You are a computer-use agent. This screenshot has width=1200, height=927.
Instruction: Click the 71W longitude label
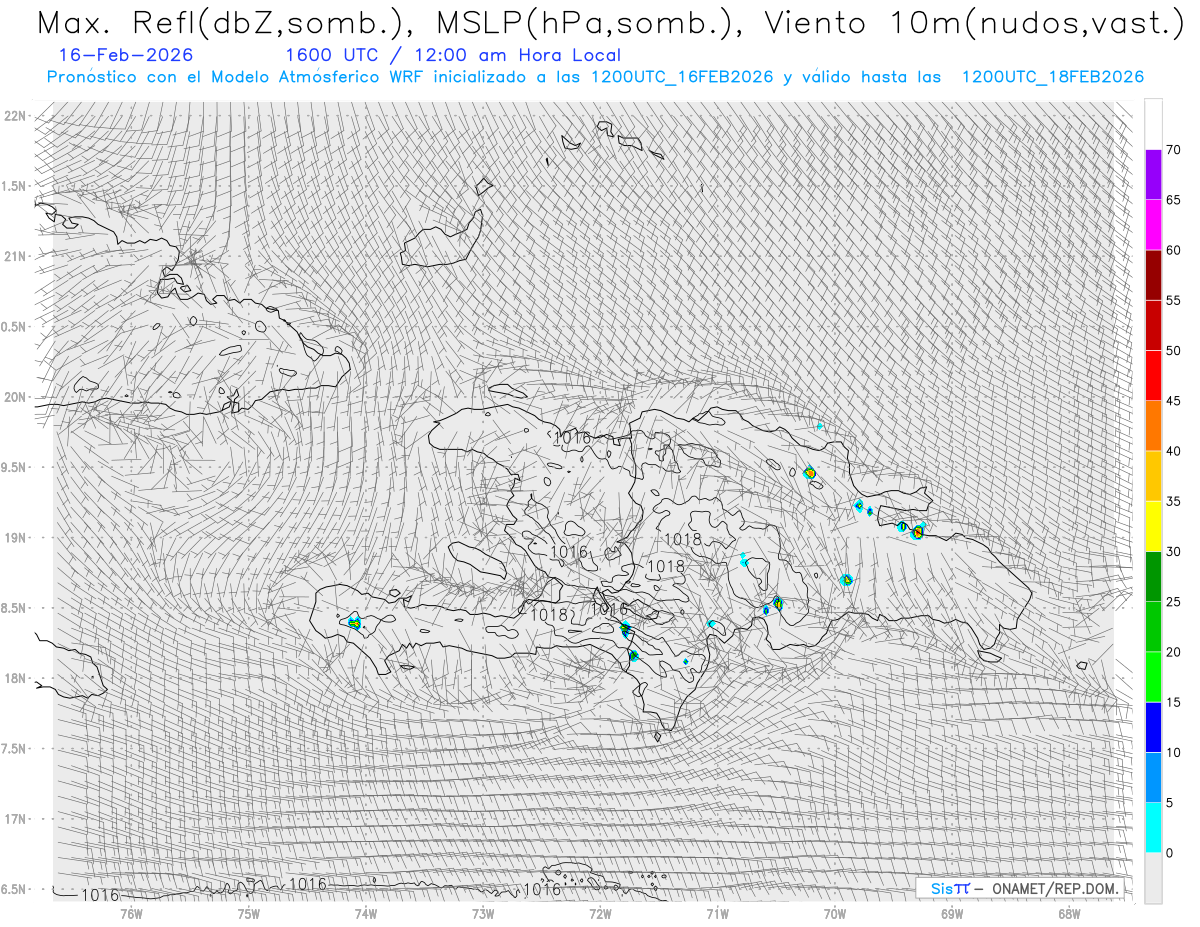click(x=717, y=913)
